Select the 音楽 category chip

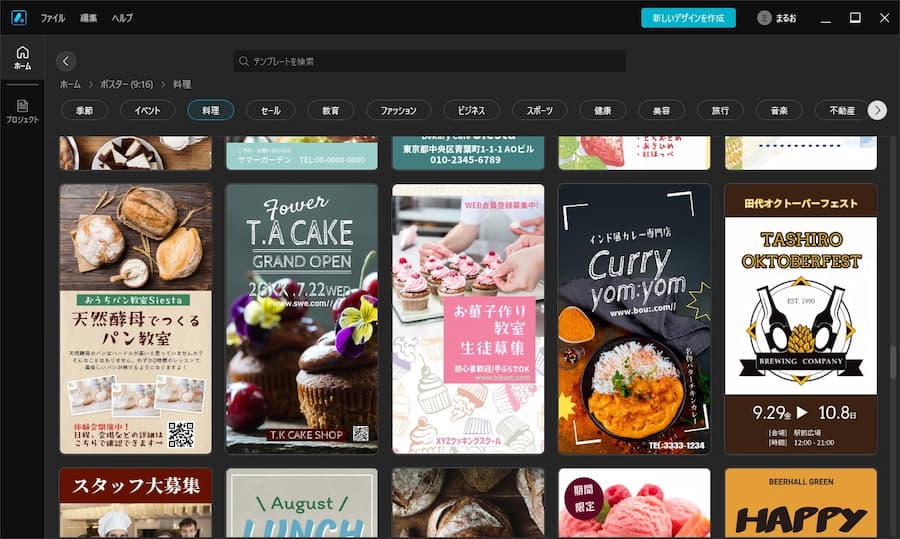click(x=779, y=110)
